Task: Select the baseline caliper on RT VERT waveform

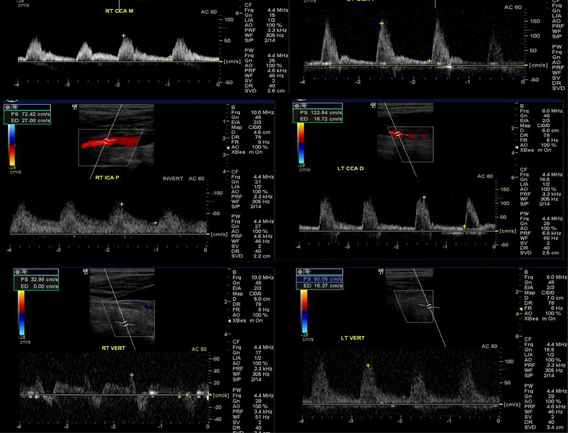Action: (x=187, y=395)
